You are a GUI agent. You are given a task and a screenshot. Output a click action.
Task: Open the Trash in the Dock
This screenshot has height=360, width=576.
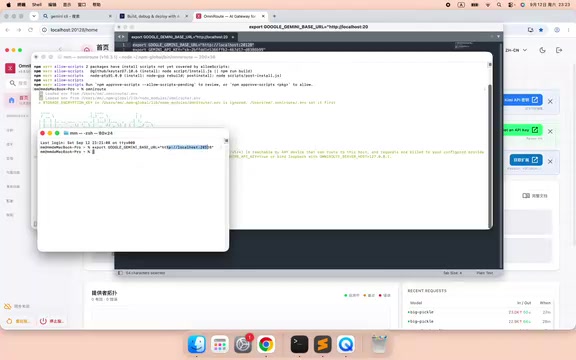tap(379, 344)
